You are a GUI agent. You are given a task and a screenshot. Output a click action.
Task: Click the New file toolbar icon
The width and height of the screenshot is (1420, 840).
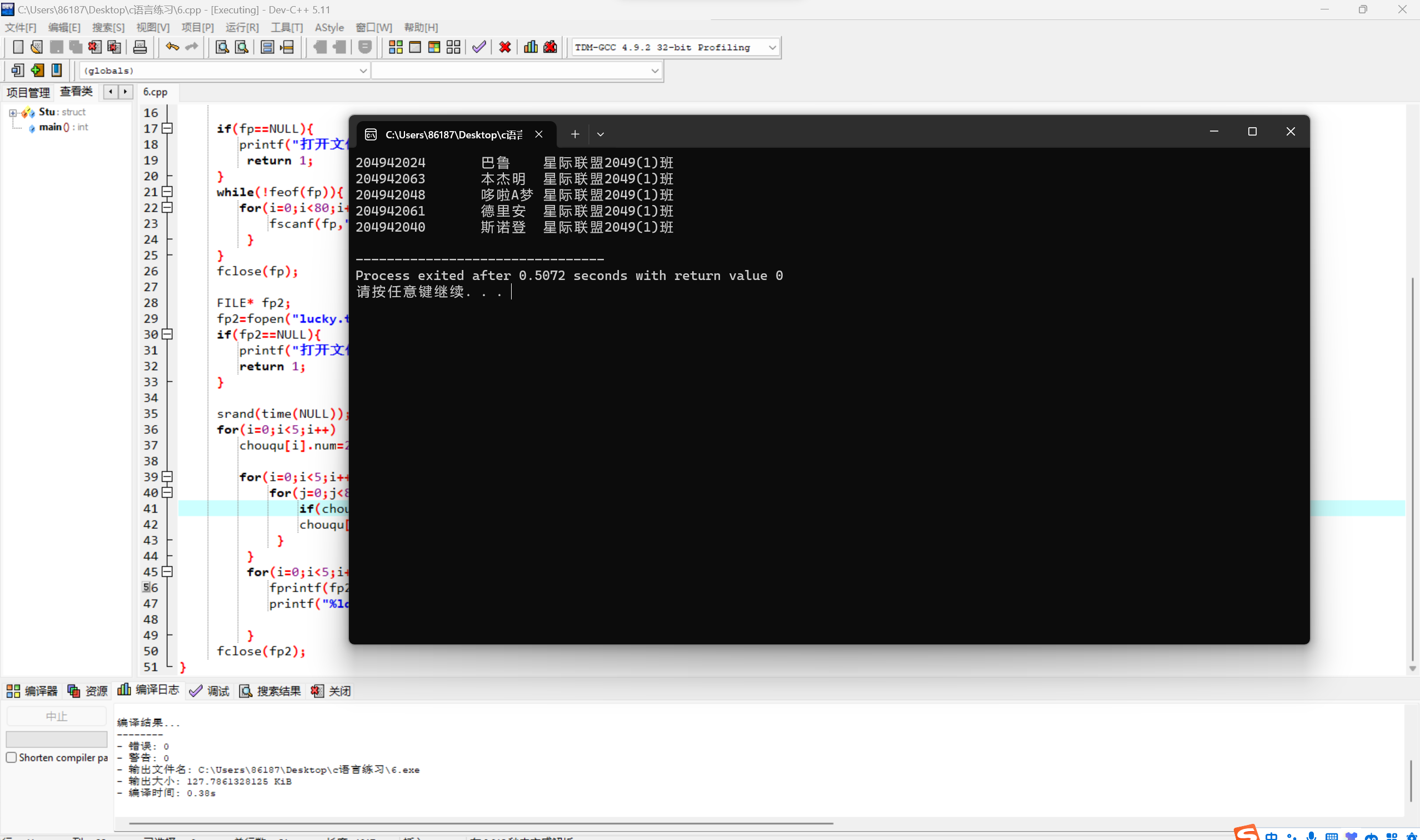(x=18, y=48)
